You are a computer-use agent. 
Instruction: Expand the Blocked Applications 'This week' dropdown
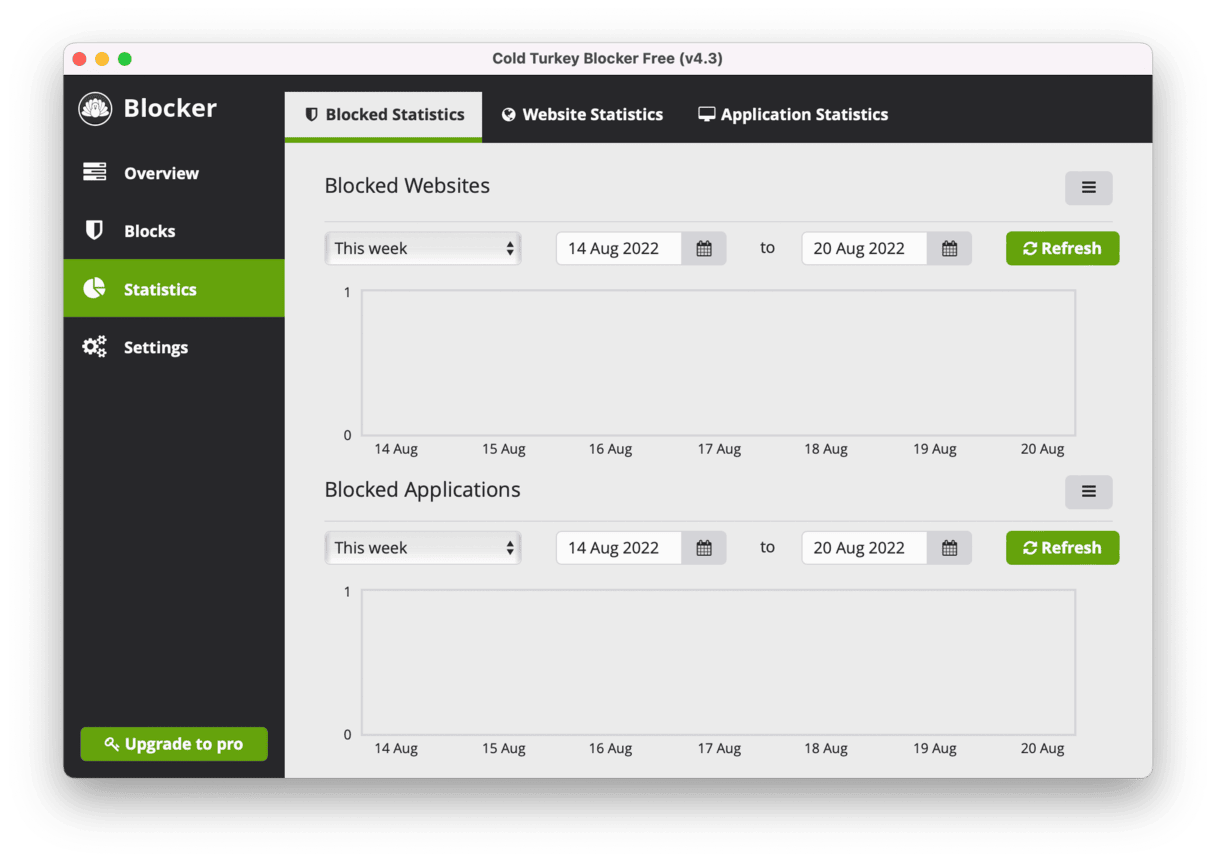(x=423, y=548)
